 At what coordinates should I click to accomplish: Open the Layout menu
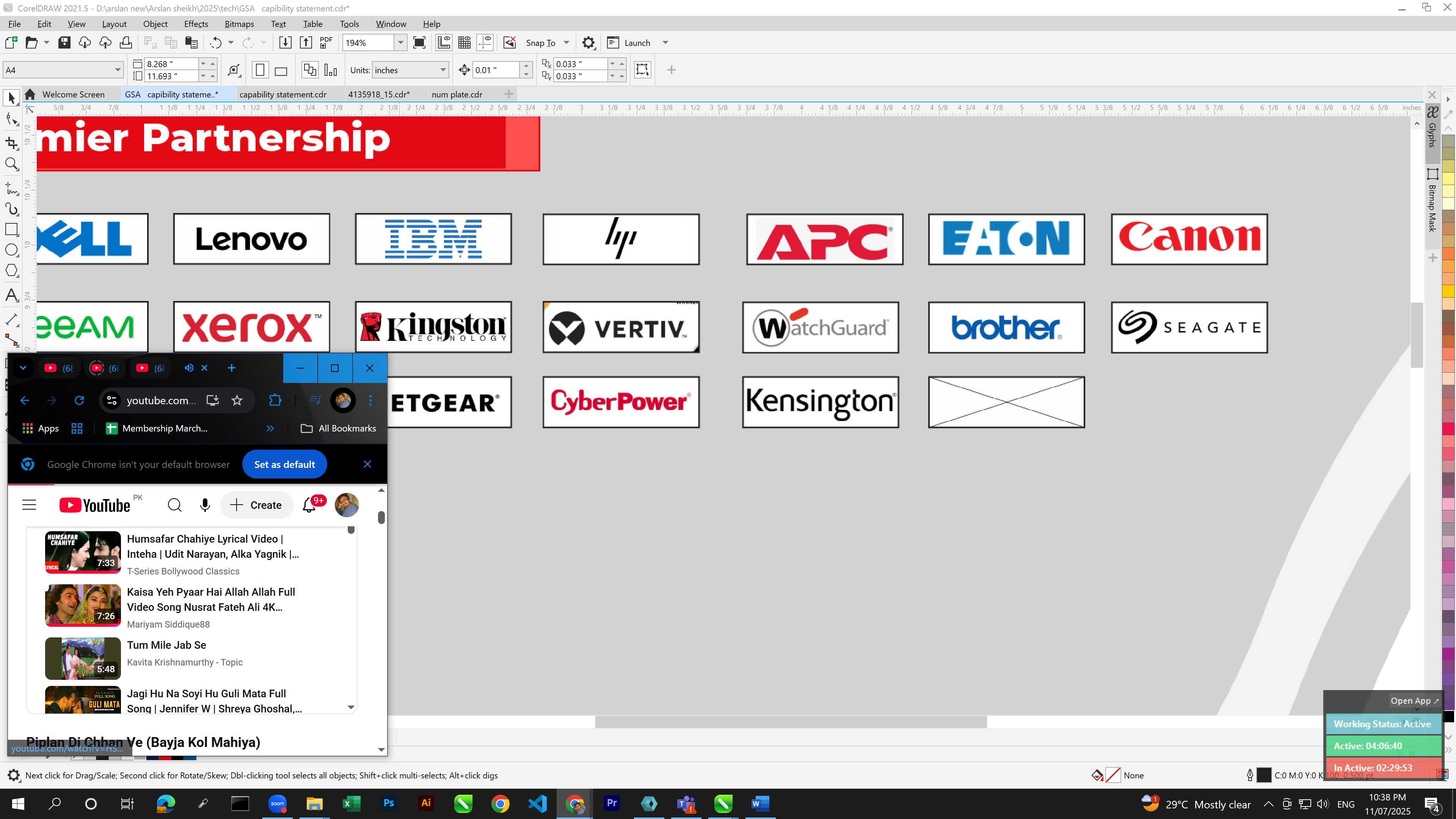coord(114,24)
